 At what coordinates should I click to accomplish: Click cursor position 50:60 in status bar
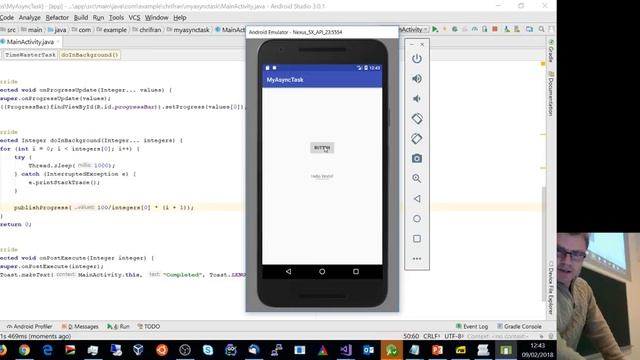click(411, 336)
